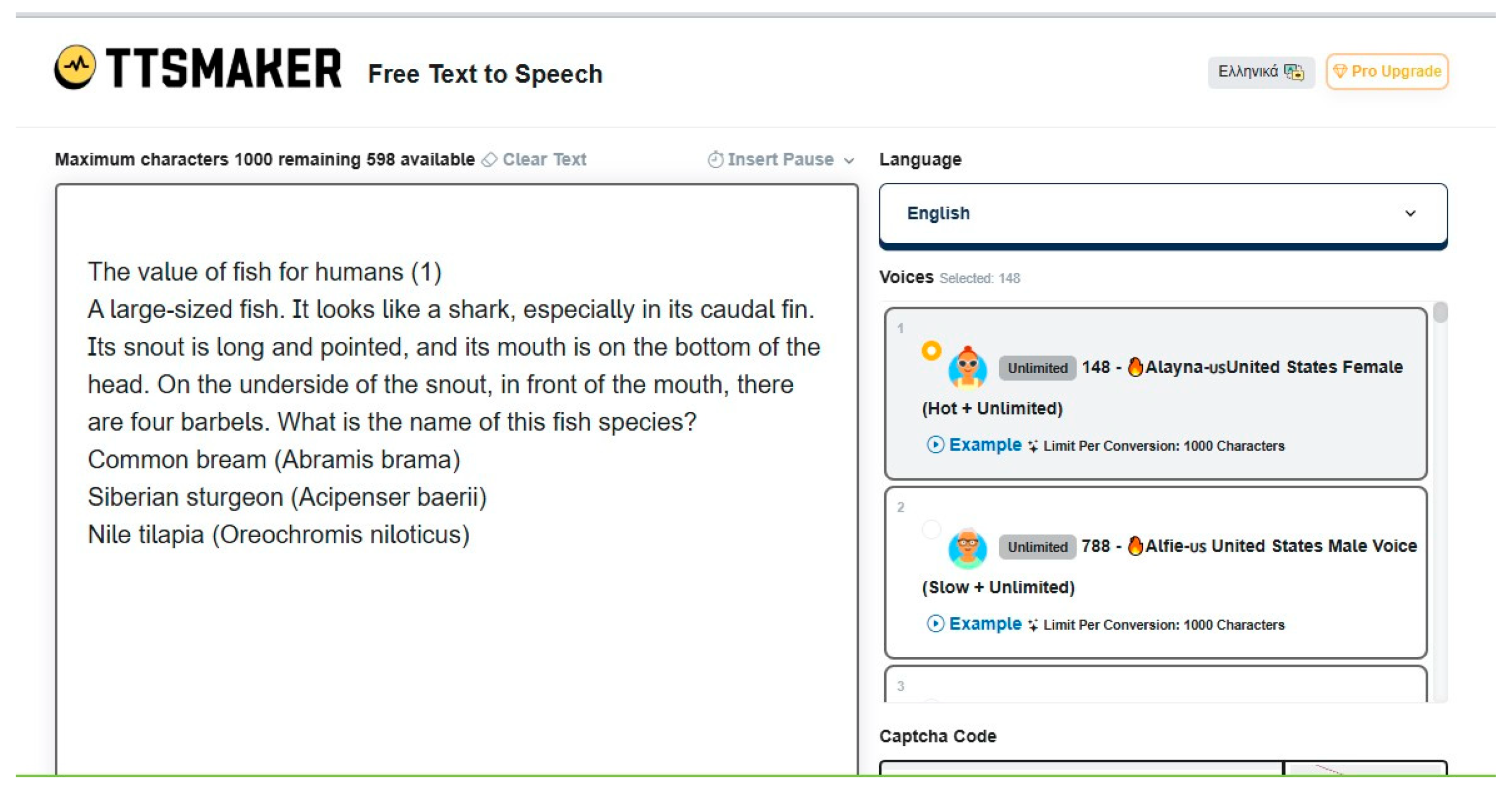
Task: Click the clock icon for Insert Pause
Action: [715, 159]
